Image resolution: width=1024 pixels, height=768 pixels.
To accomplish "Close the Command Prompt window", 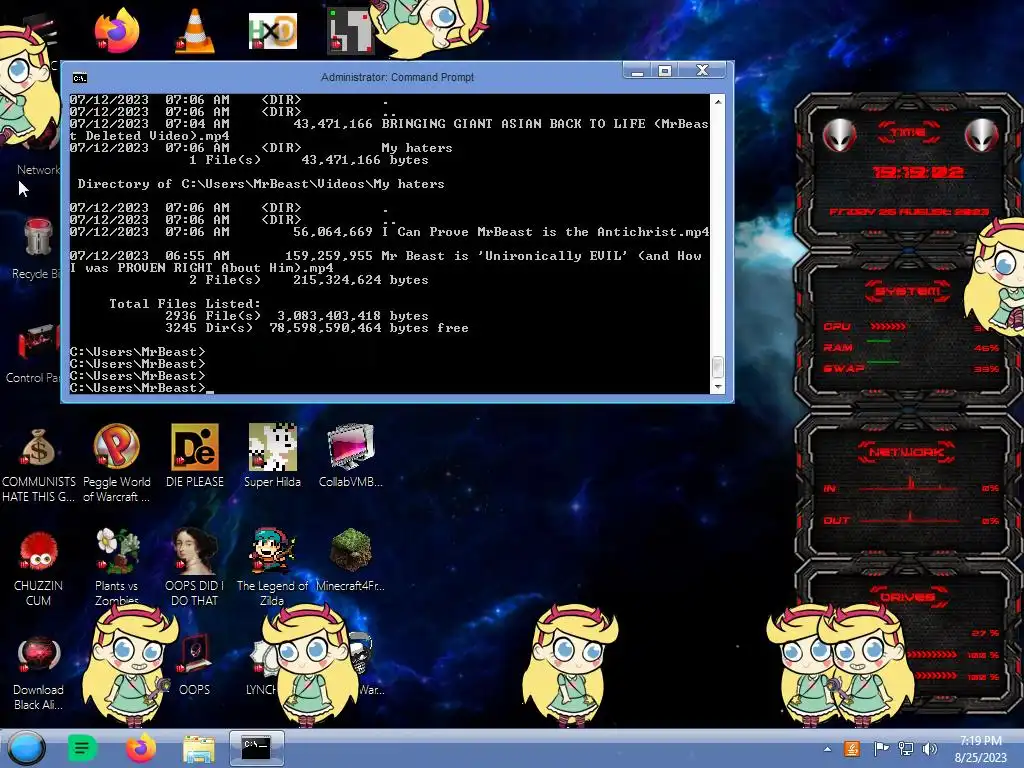I will [702, 71].
